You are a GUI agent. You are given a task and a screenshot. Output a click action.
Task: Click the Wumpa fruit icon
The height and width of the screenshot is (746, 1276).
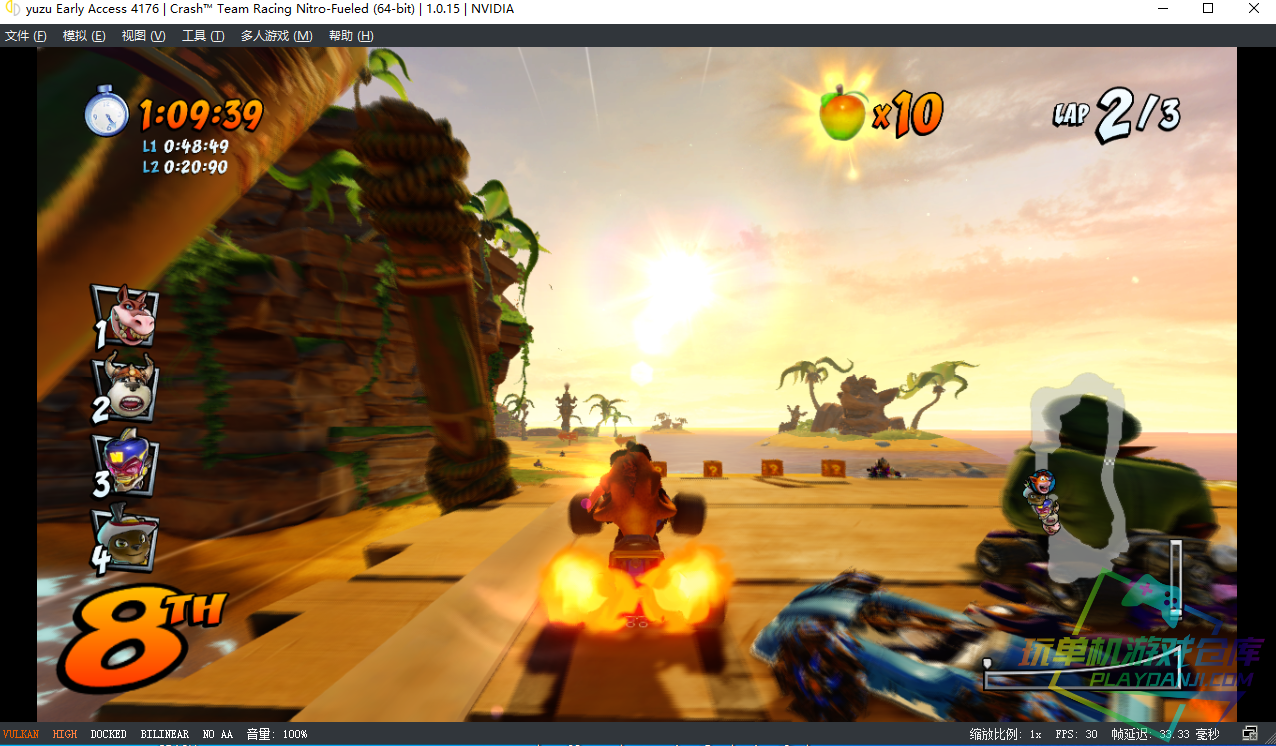pos(842,113)
